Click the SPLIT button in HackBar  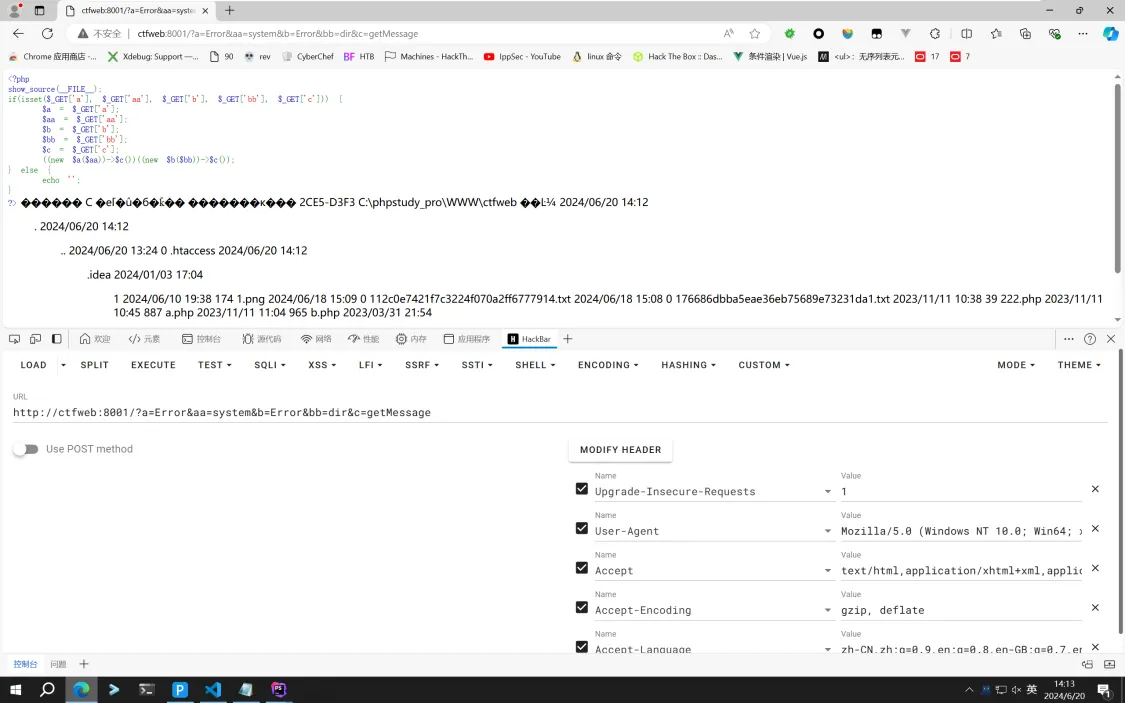pyautogui.click(x=95, y=365)
